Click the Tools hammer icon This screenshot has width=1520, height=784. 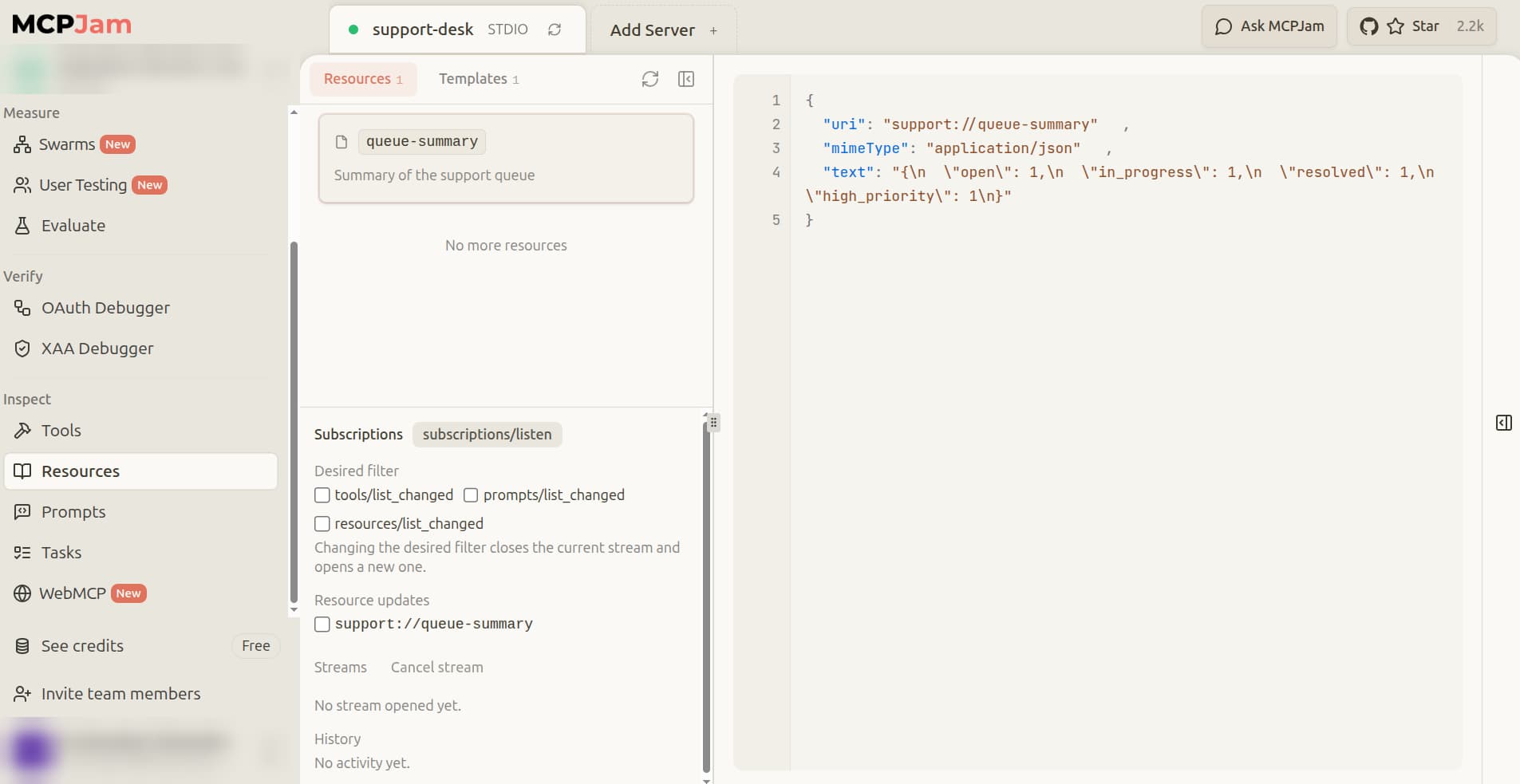(x=22, y=431)
